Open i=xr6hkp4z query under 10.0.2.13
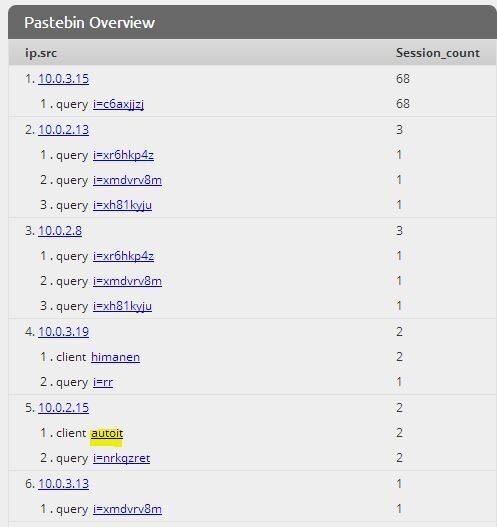Image resolution: width=497 pixels, height=527 pixels. (x=123, y=155)
